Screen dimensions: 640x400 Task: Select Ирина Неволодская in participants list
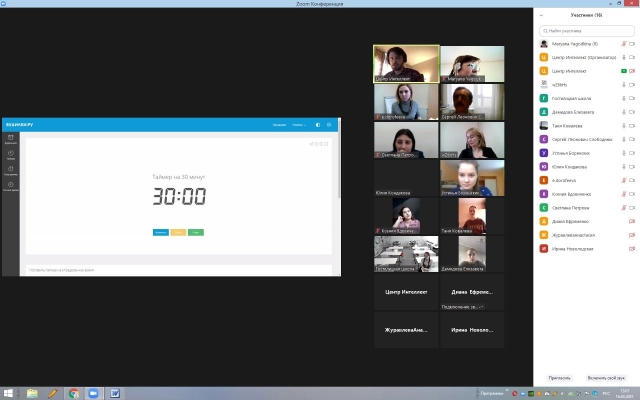[x=587, y=249]
